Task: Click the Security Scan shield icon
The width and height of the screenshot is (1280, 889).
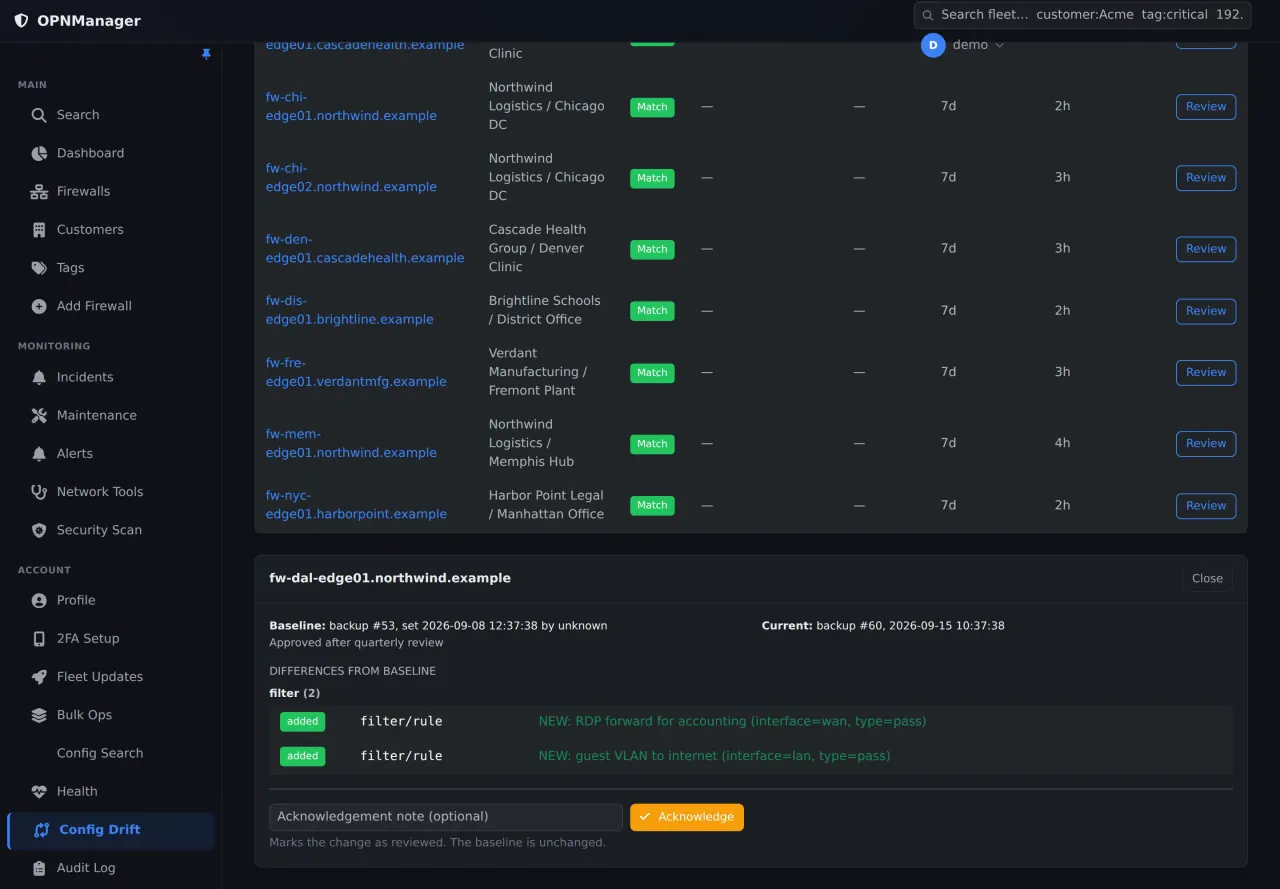Action: click(39, 530)
